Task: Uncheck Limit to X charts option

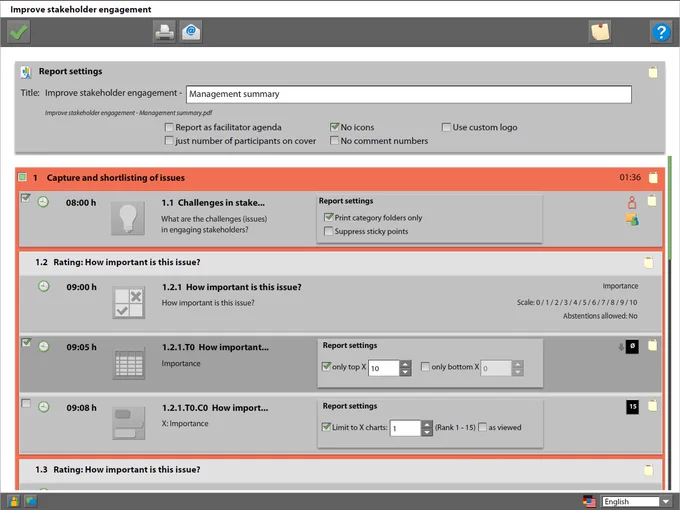Action: coord(326,427)
